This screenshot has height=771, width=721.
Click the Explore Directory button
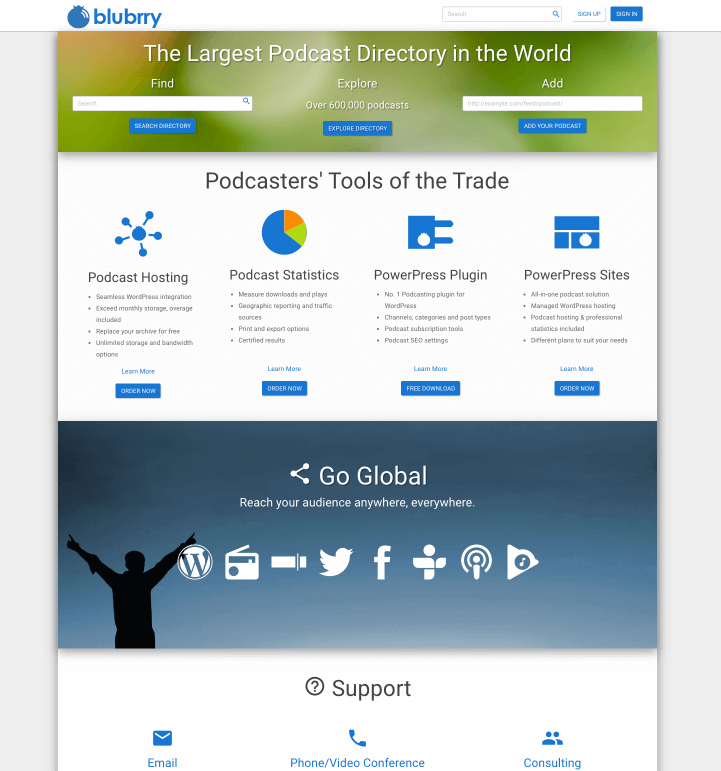(358, 128)
